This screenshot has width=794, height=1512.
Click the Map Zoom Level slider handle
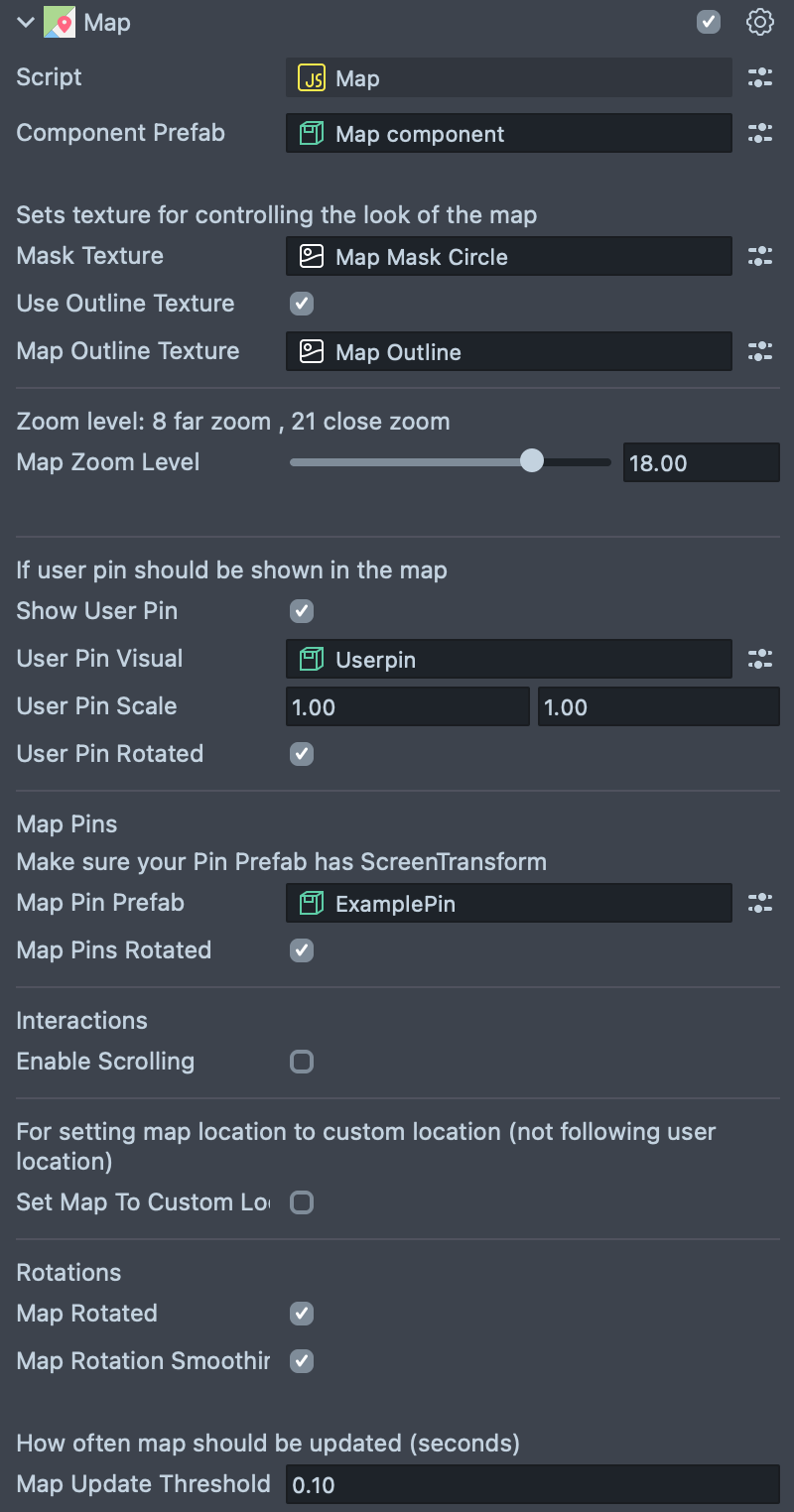[532, 461]
